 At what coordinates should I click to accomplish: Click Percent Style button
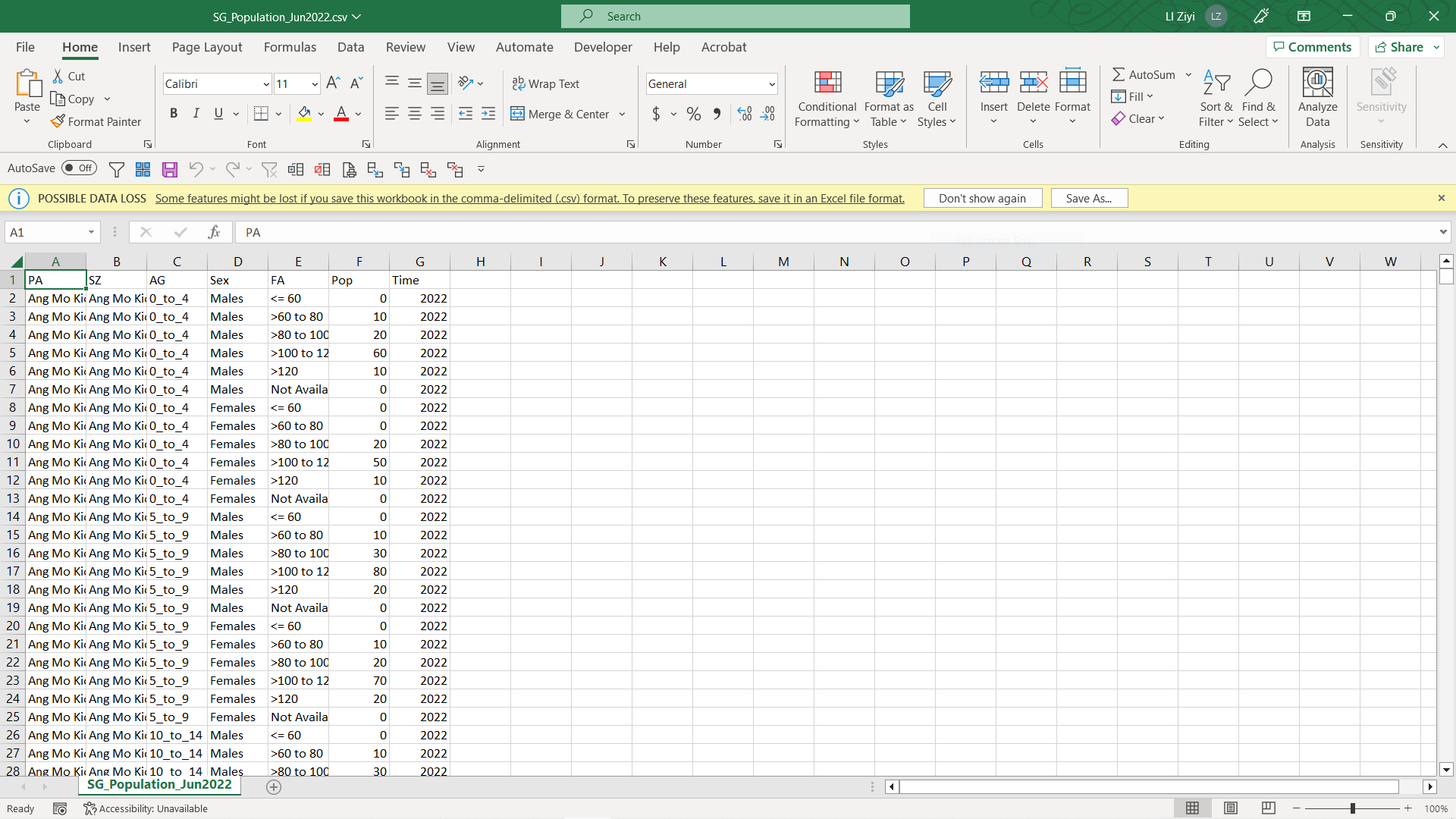[693, 114]
